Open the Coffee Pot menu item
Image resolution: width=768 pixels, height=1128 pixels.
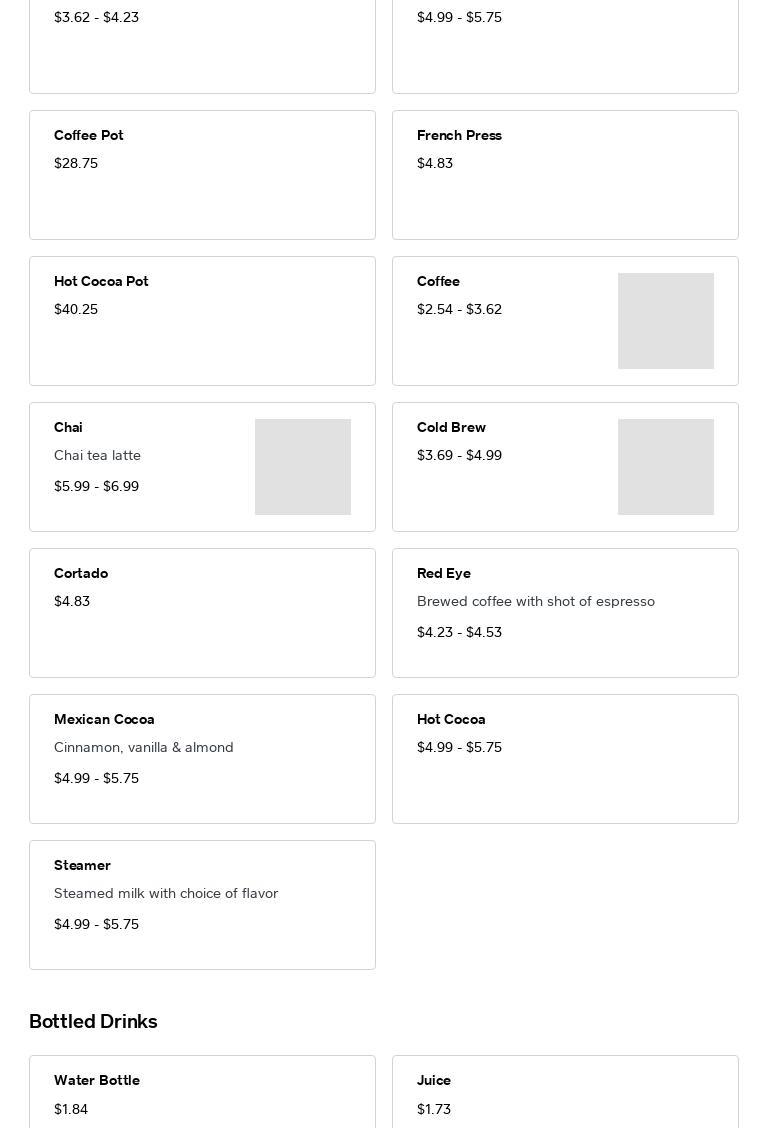click(202, 175)
